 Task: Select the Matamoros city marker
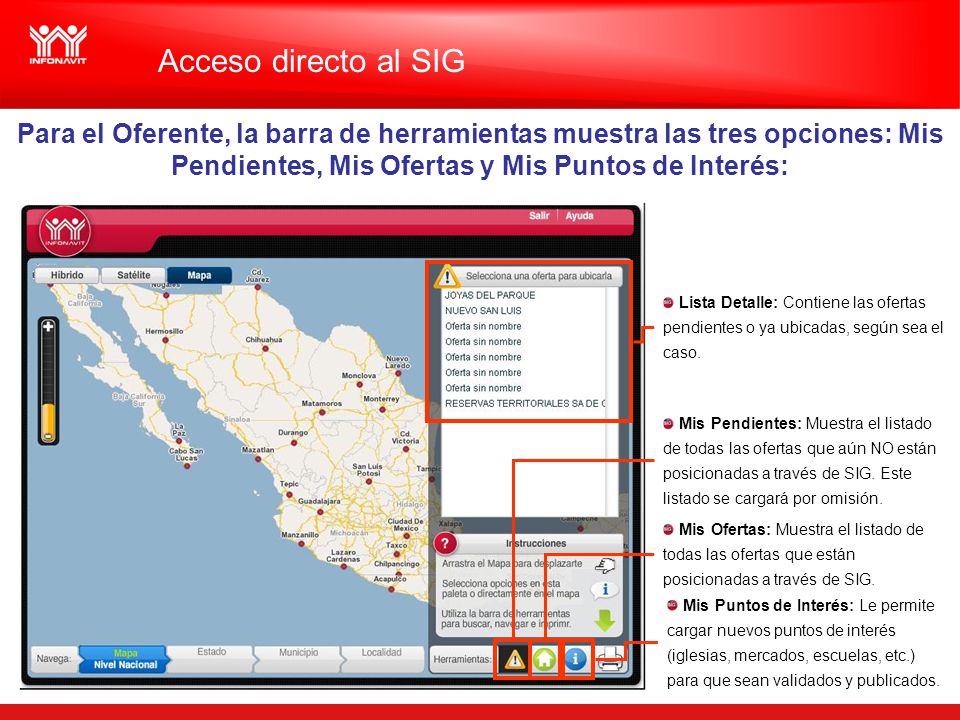click(322, 413)
